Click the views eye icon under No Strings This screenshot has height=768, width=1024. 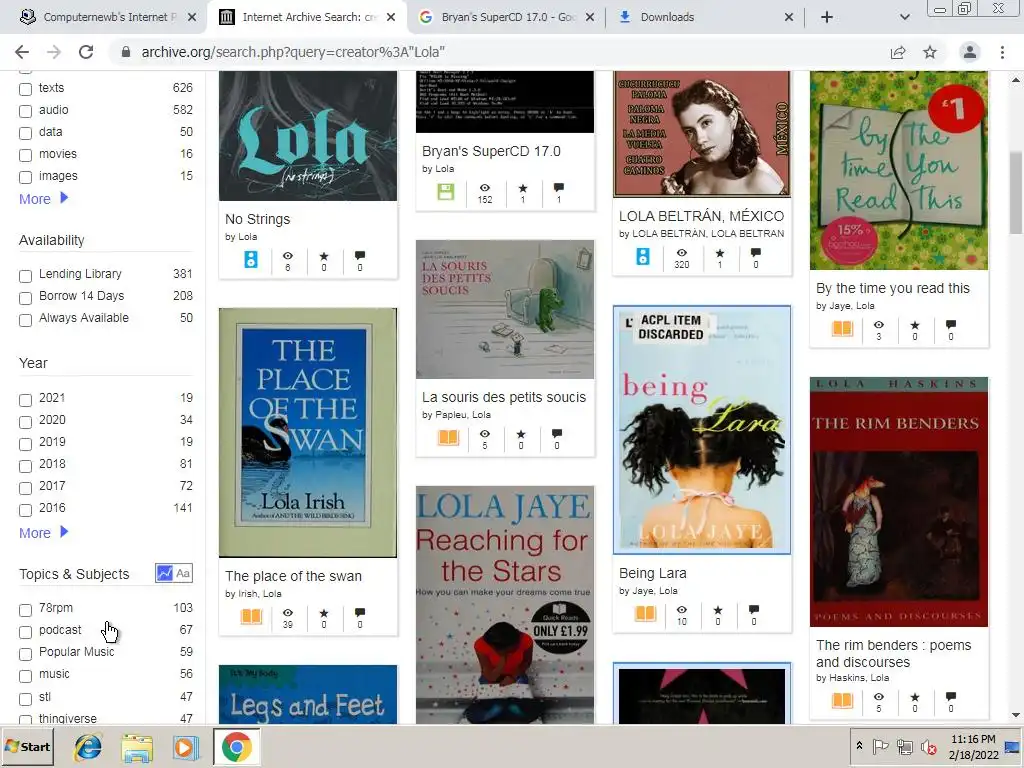pos(287,255)
